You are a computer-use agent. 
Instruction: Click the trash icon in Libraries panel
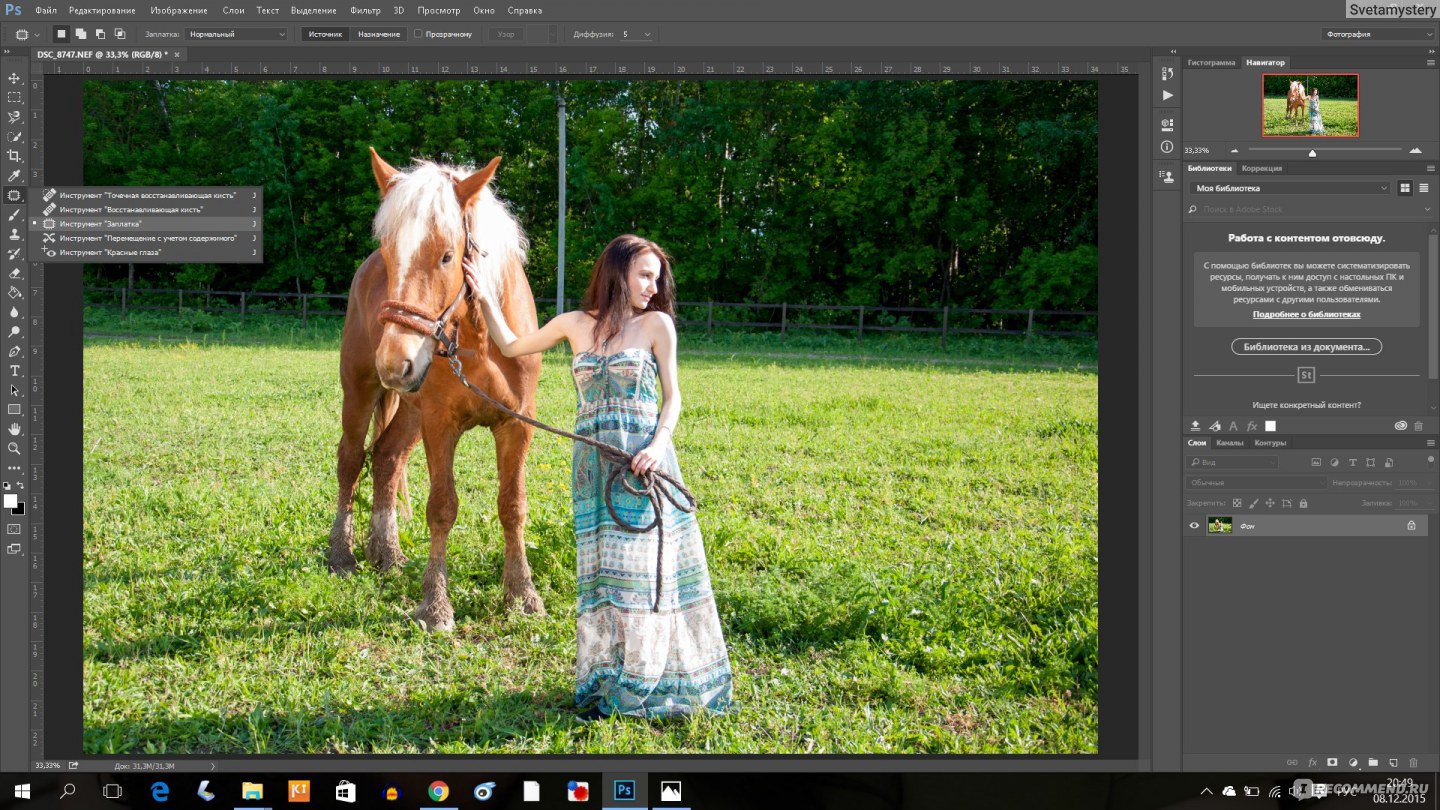click(1418, 426)
